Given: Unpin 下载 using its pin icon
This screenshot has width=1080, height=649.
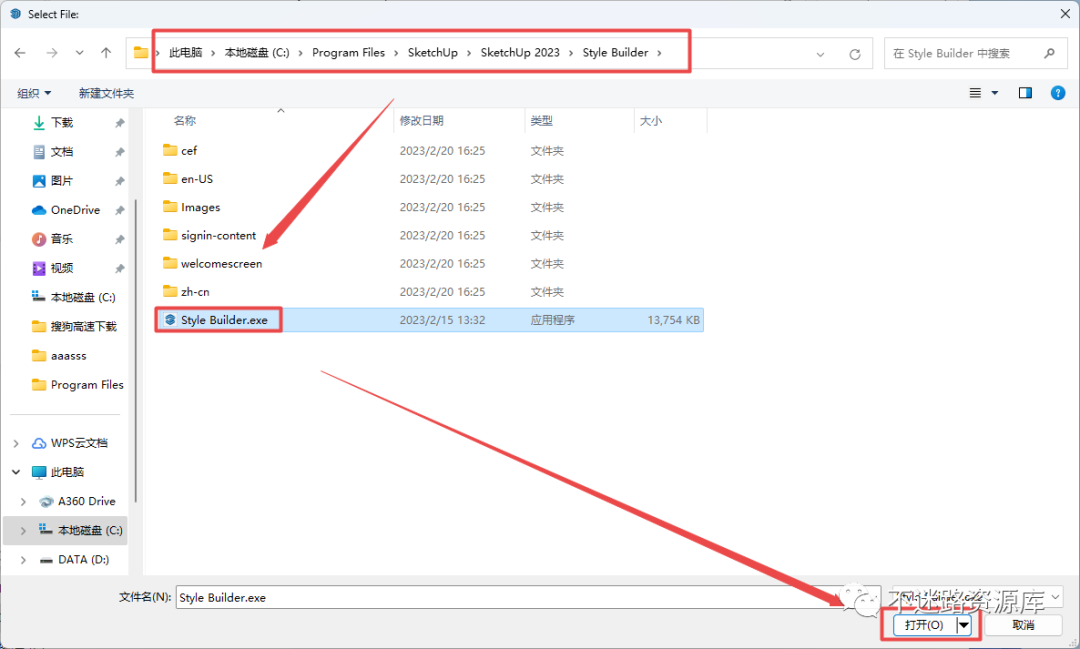Looking at the screenshot, I should click(120, 123).
